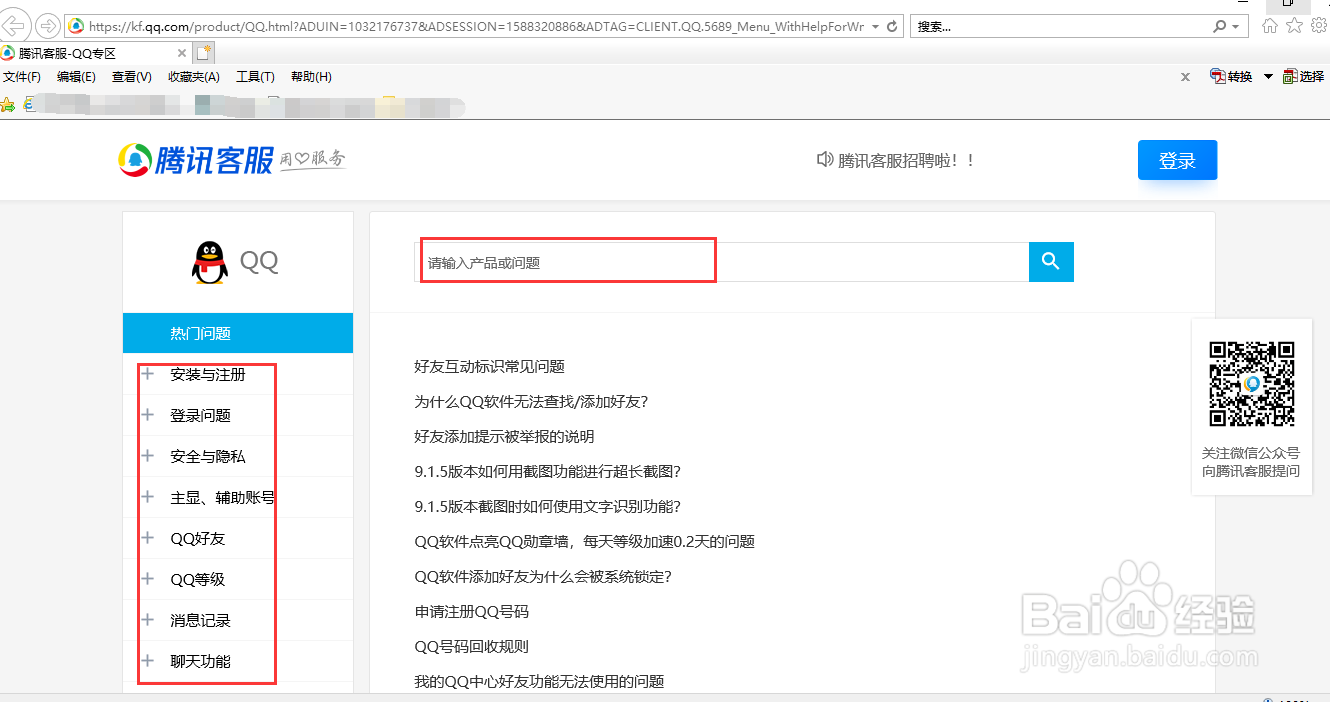Click the site icon in address bar
This screenshot has height=702, width=1330.
76,26
